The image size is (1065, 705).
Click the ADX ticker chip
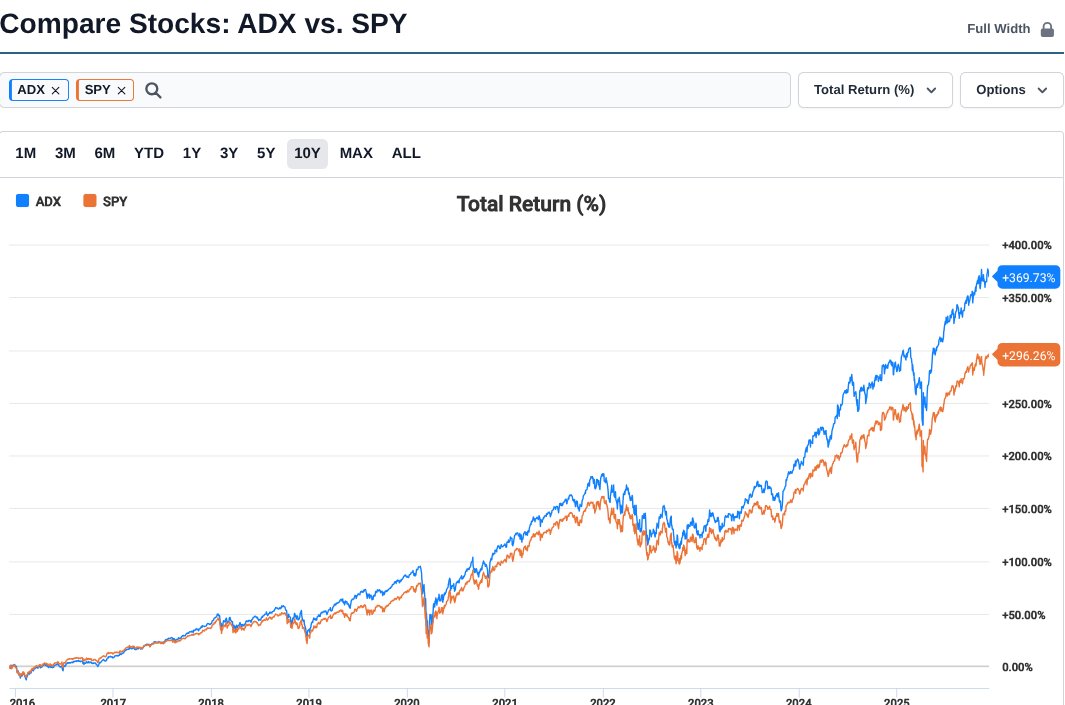point(39,90)
